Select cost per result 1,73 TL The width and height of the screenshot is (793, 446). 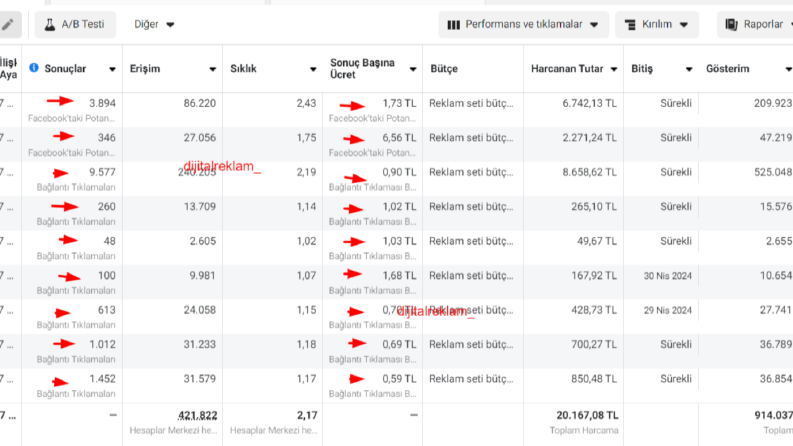click(x=400, y=103)
